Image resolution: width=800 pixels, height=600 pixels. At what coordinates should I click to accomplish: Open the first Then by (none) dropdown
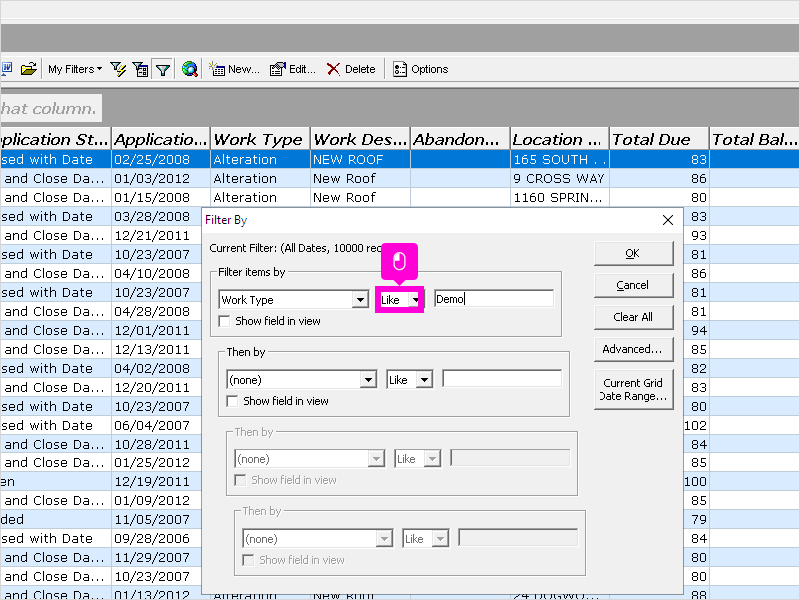pos(368,380)
